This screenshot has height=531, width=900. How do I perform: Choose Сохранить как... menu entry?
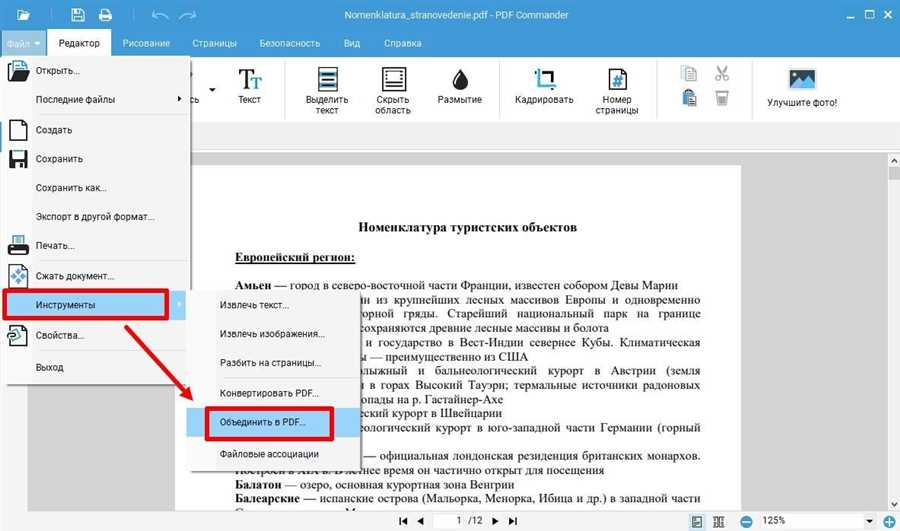(98, 188)
